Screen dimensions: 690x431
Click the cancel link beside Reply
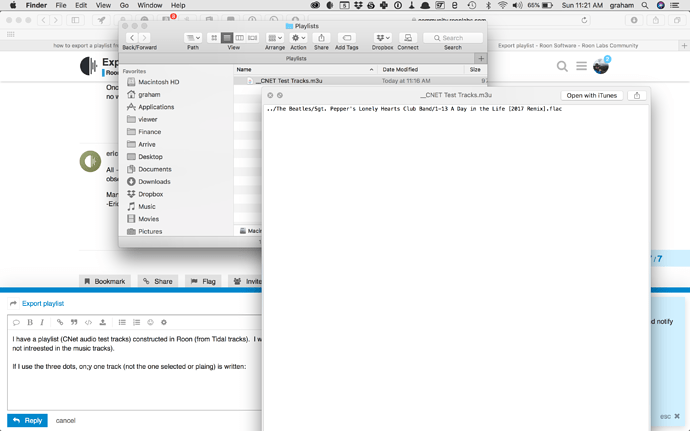[x=66, y=420]
